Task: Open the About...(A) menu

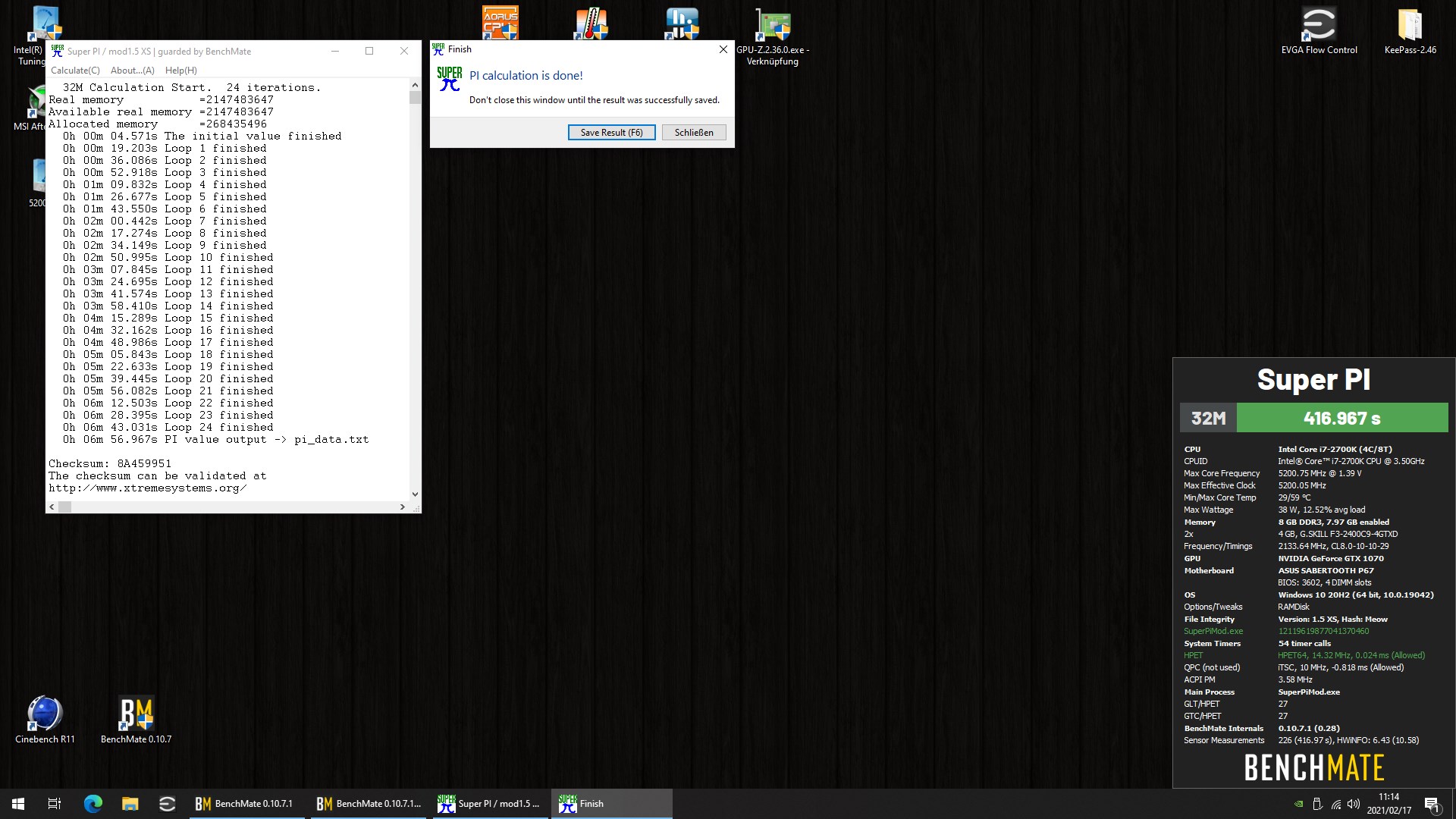Action: point(132,71)
